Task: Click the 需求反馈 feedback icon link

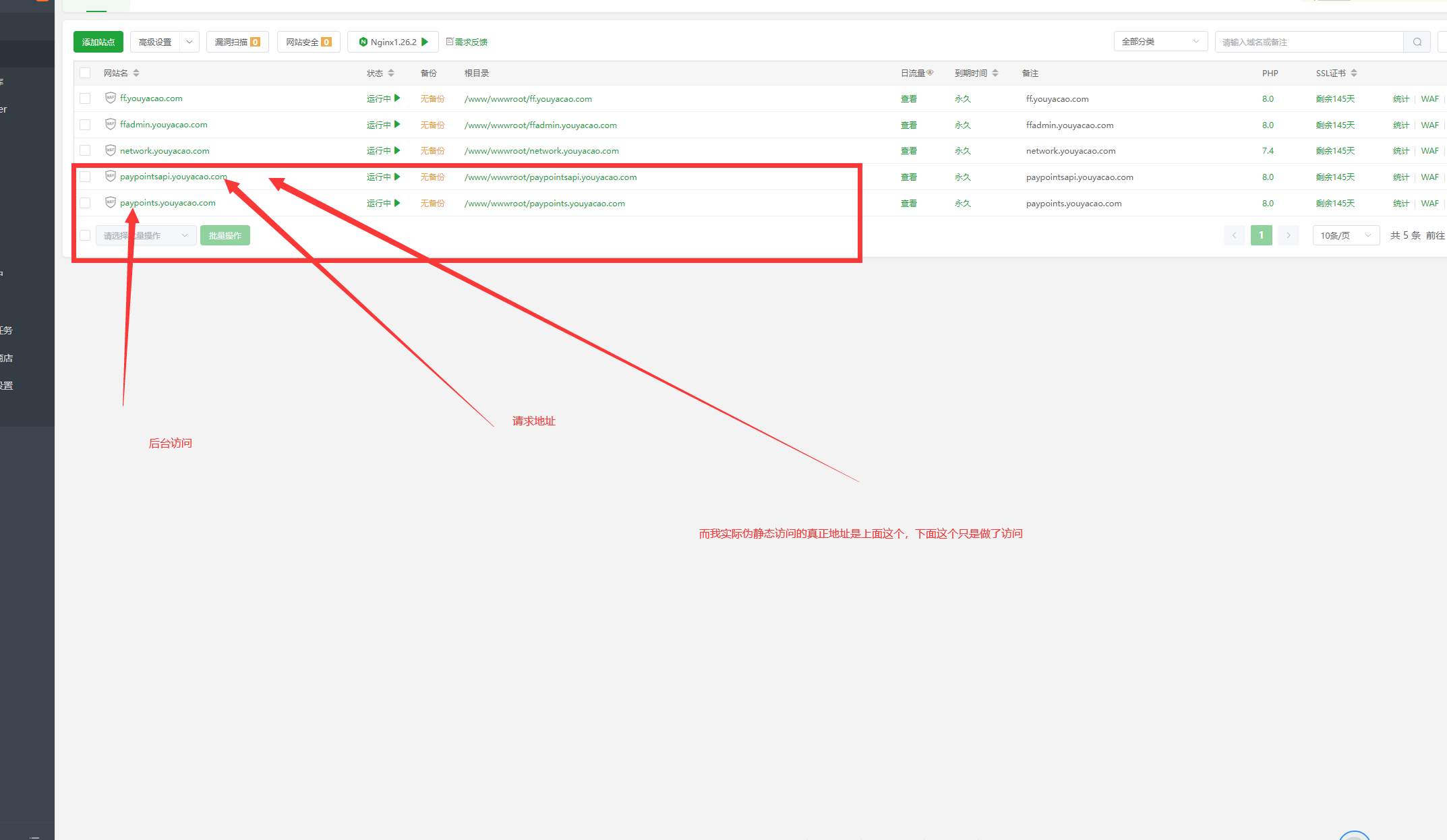Action: [467, 42]
